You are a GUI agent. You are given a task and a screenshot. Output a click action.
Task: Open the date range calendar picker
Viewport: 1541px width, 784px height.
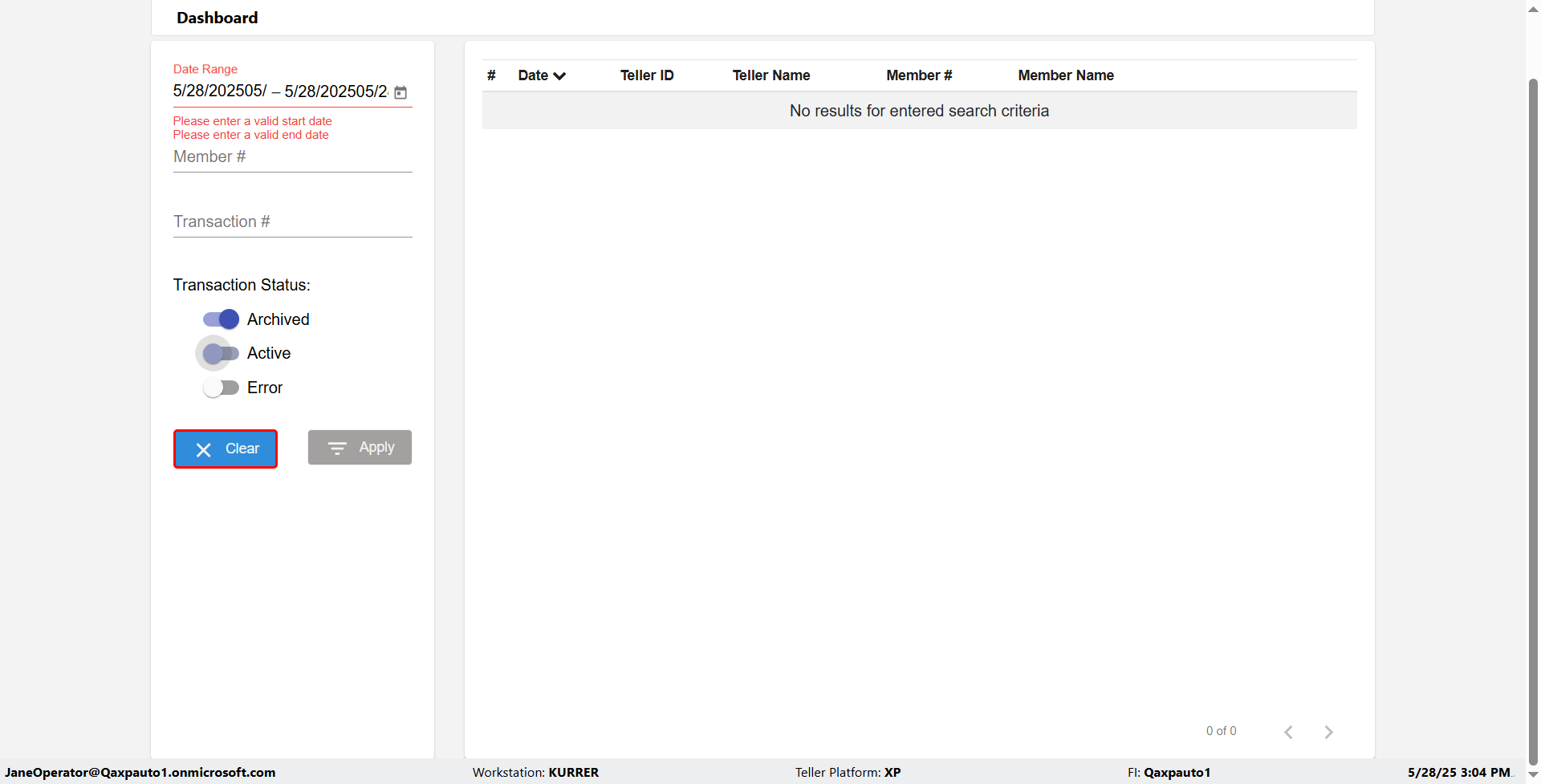coord(400,92)
